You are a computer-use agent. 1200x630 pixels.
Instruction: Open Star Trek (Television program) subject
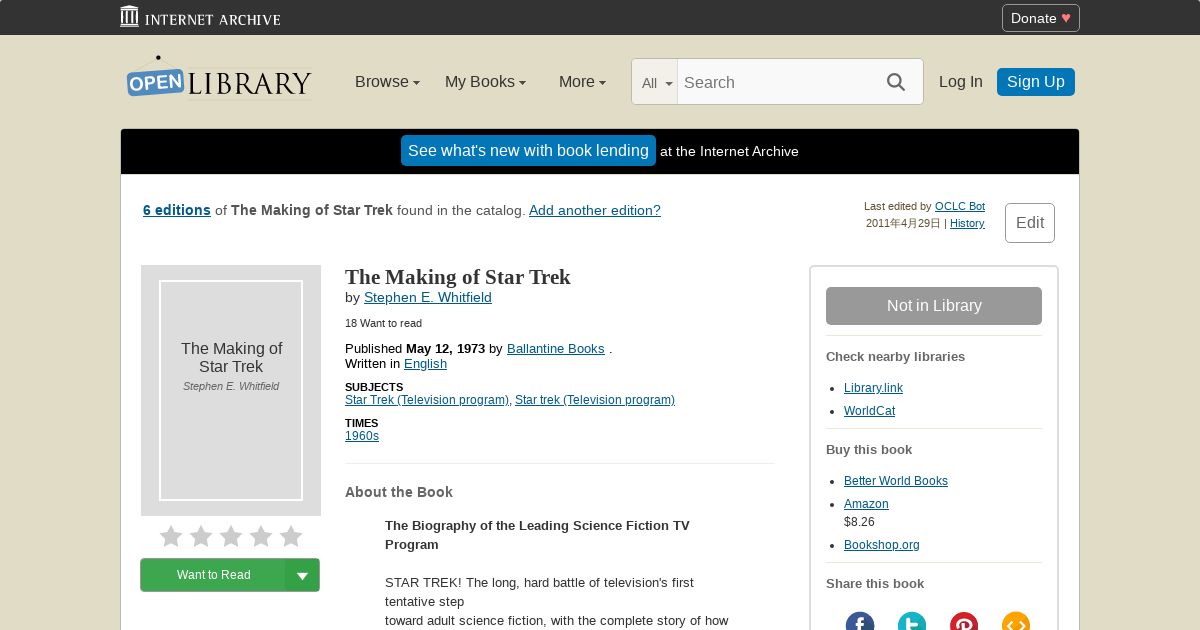[427, 400]
